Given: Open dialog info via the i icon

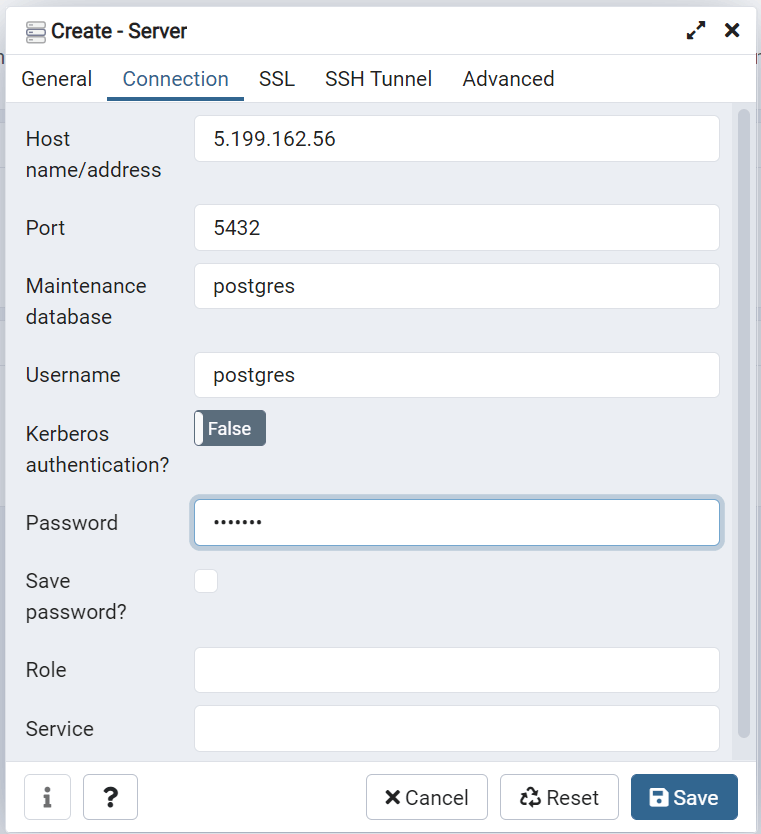Looking at the screenshot, I should click(x=47, y=797).
